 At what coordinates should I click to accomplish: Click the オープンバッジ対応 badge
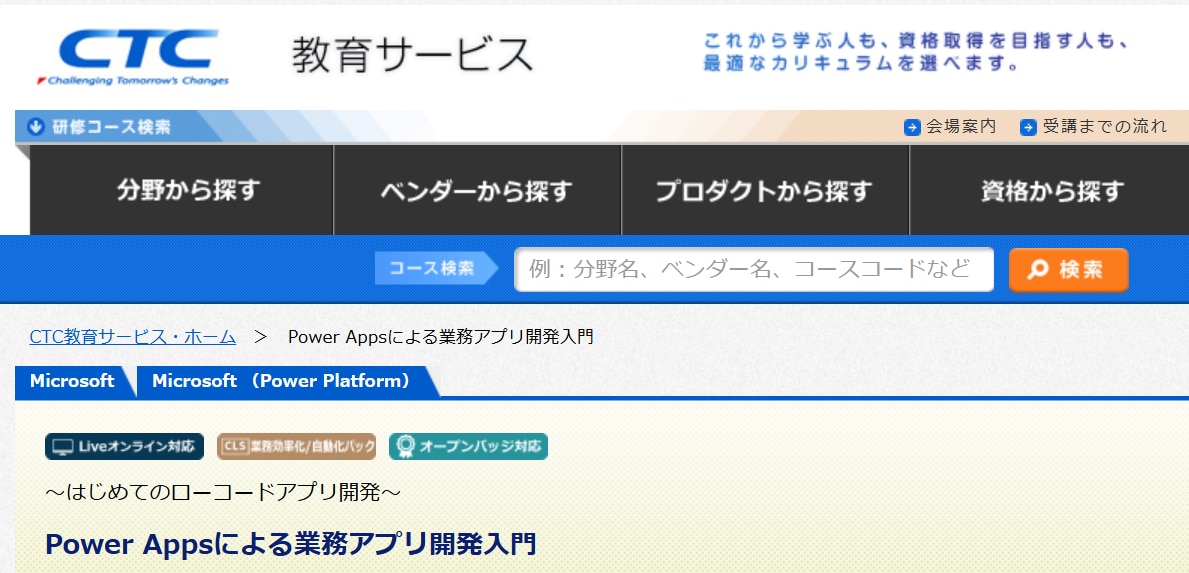click(x=469, y=446)
